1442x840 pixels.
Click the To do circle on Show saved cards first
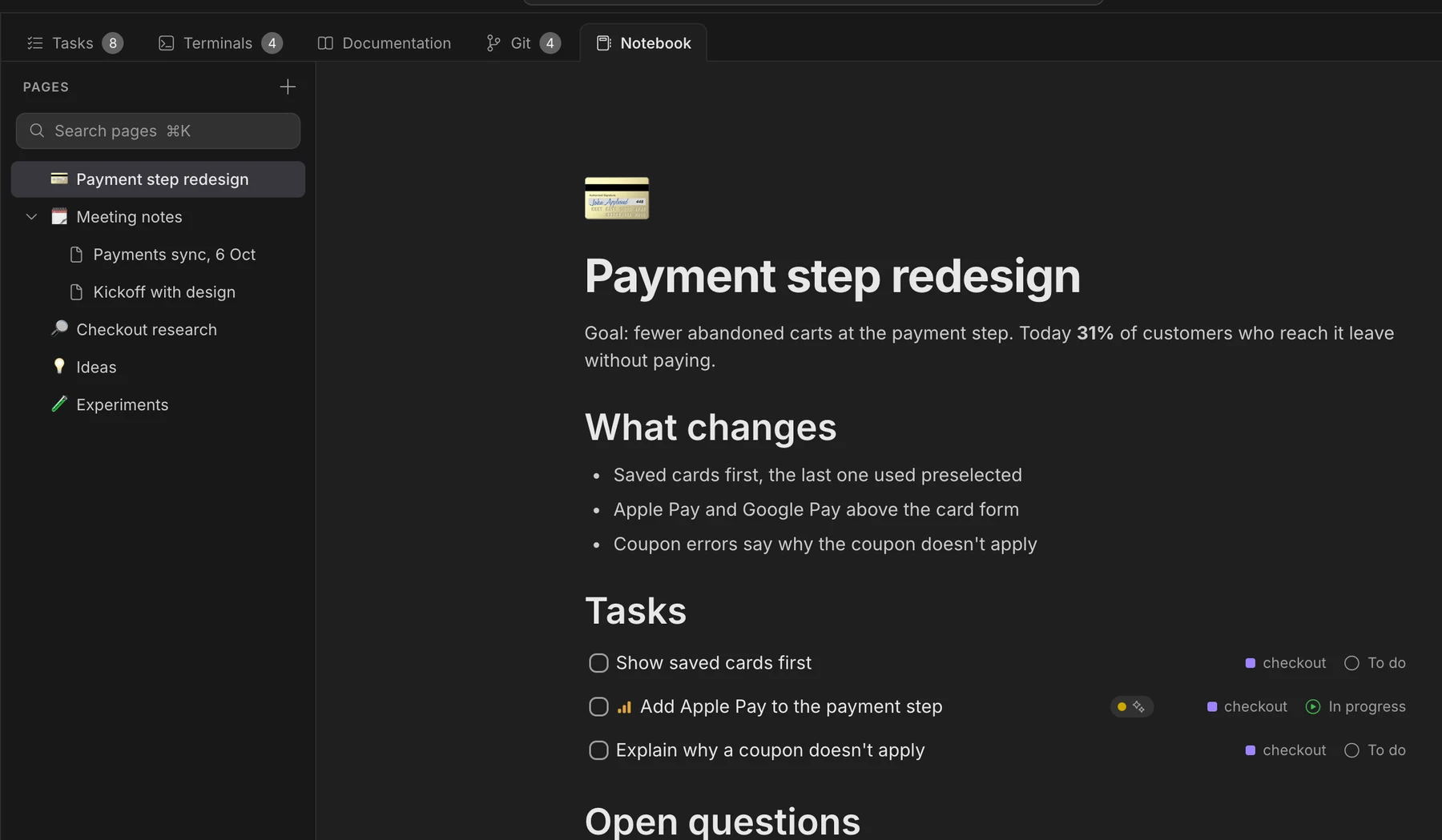pos(1351,663)
